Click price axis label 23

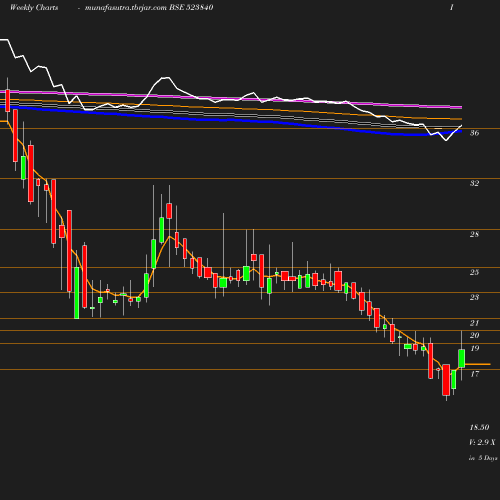pos(474,297)
